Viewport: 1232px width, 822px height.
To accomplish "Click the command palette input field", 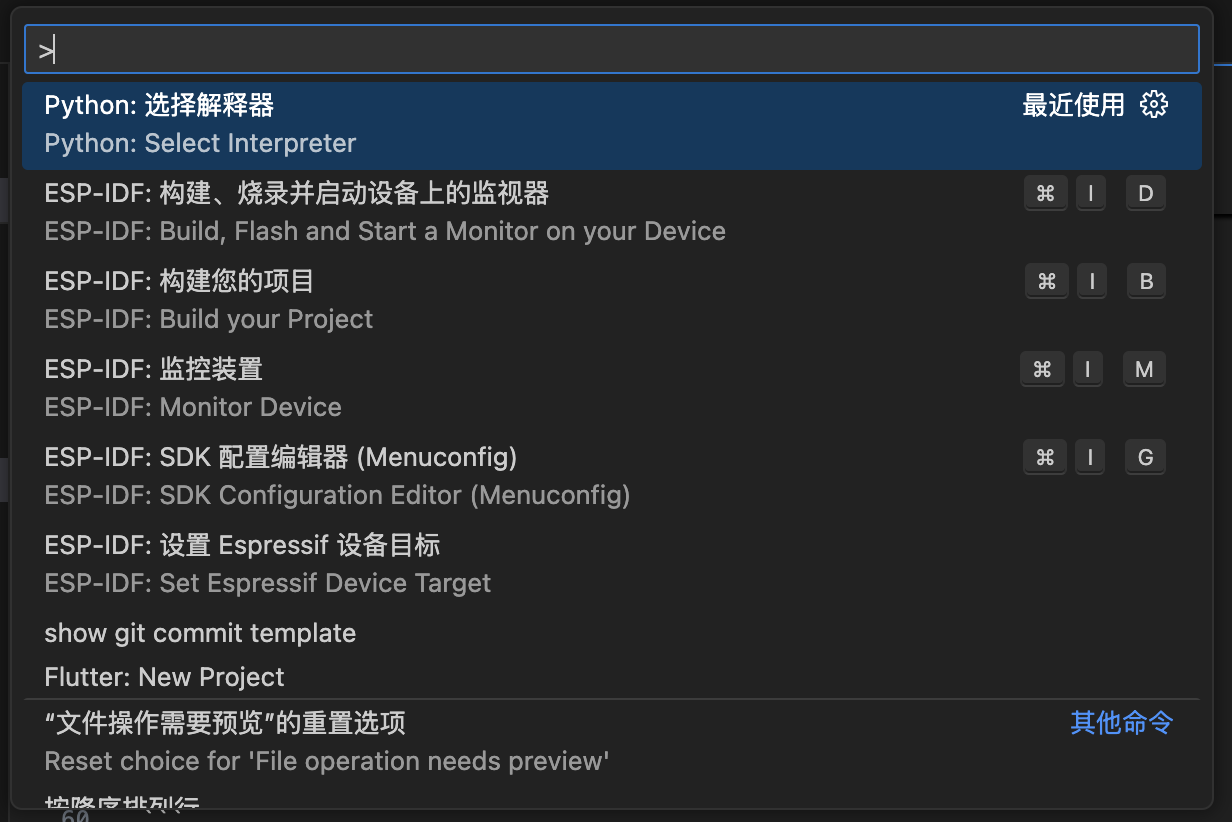I will 610,50.
